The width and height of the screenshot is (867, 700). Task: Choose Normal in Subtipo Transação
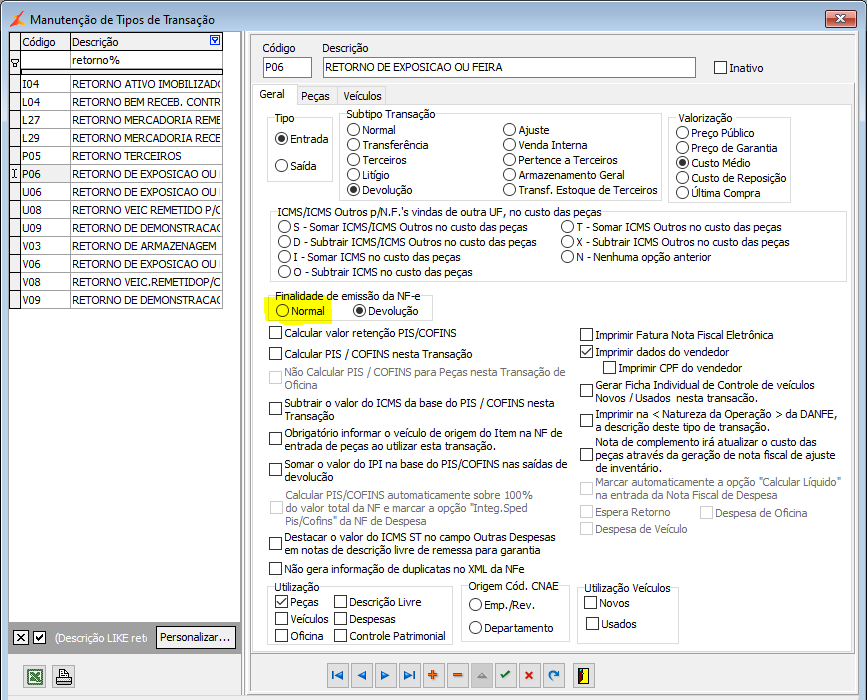(x=354, y=130)
